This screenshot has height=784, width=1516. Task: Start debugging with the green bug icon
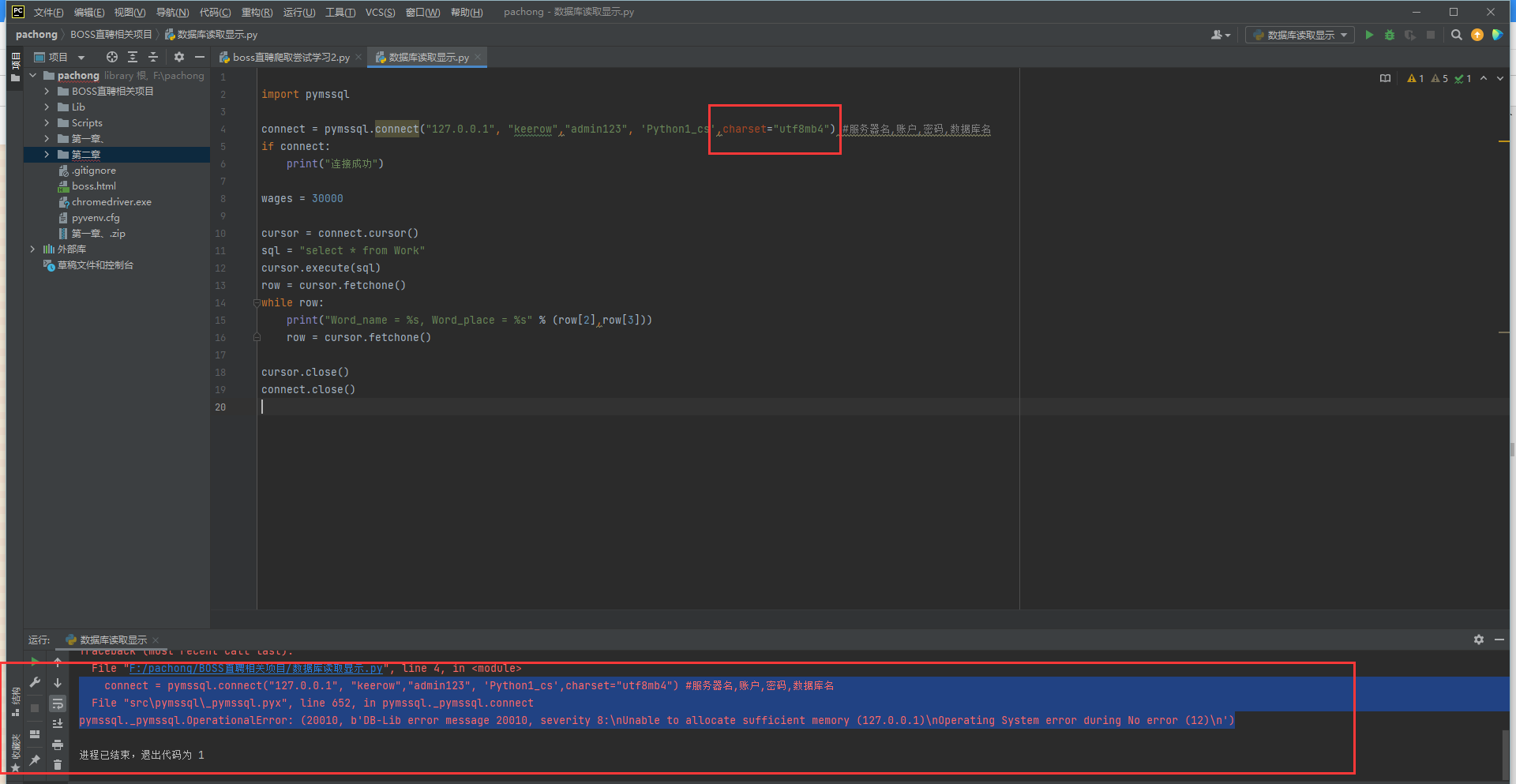(1390, 35)
